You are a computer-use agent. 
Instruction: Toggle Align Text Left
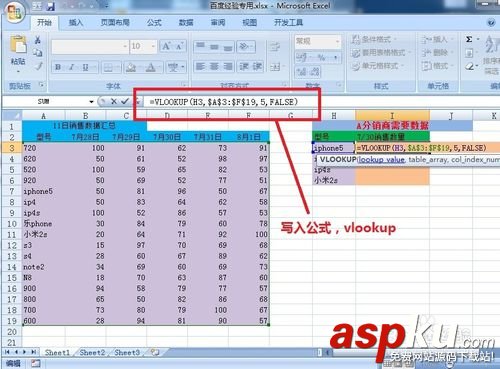coord(200,67)
